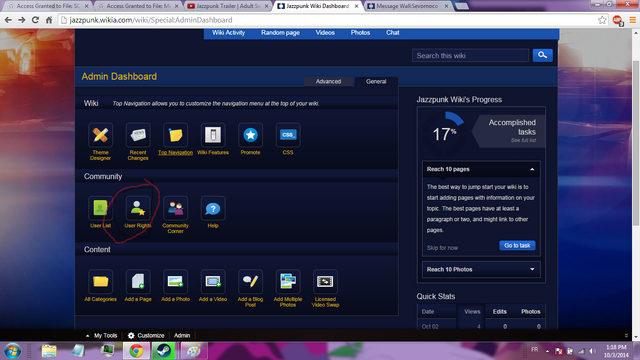Open Steam from the taskbar

point(163,351)
